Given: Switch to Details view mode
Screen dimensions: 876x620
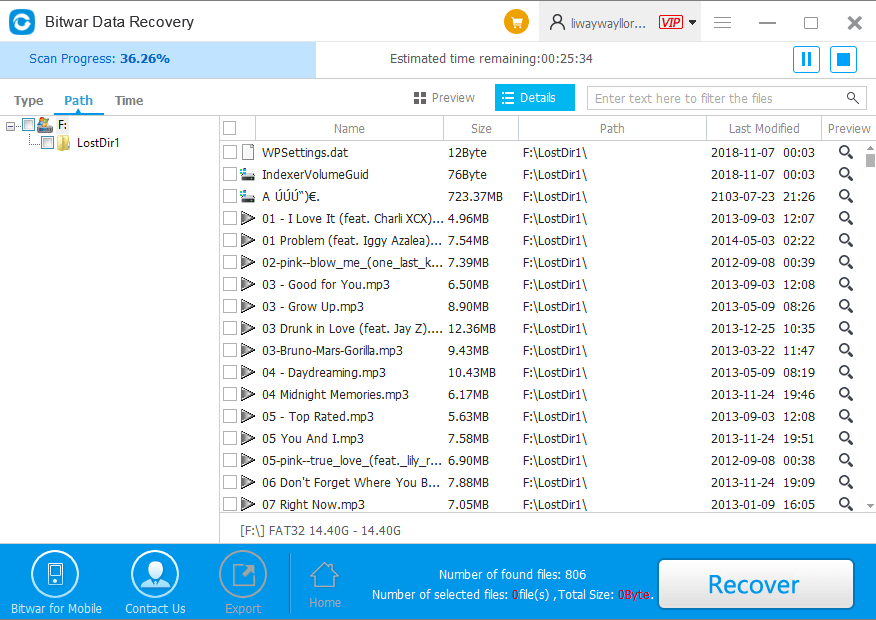Looking at the screenshot, I should [x=535, y=98].
